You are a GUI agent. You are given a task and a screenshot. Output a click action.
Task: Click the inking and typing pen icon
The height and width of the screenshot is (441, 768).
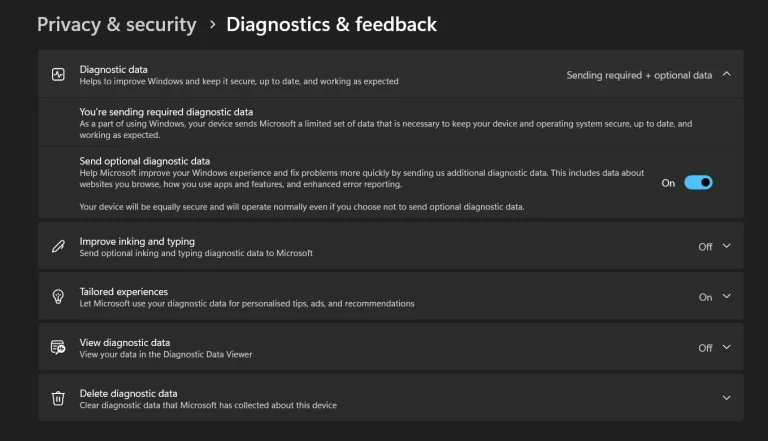click(58, 246)
